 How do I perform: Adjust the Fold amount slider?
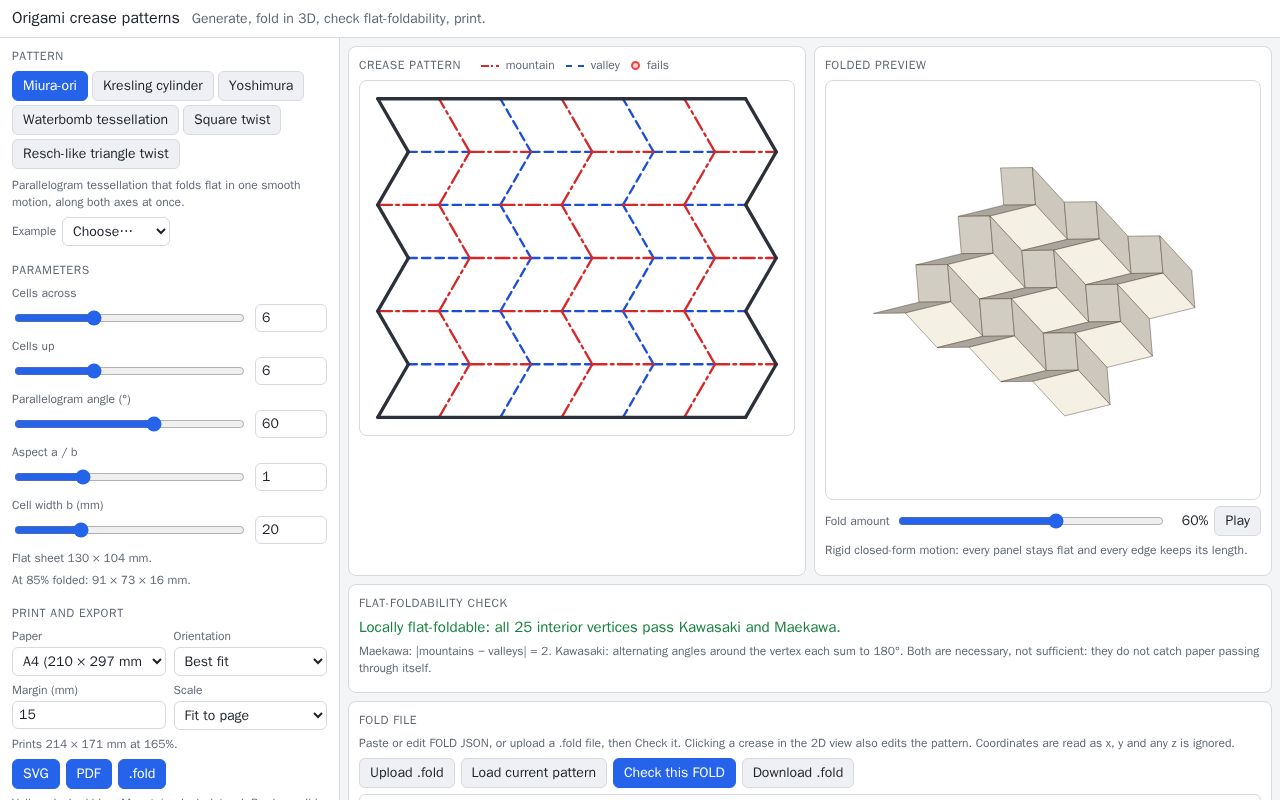point(1031,521)
